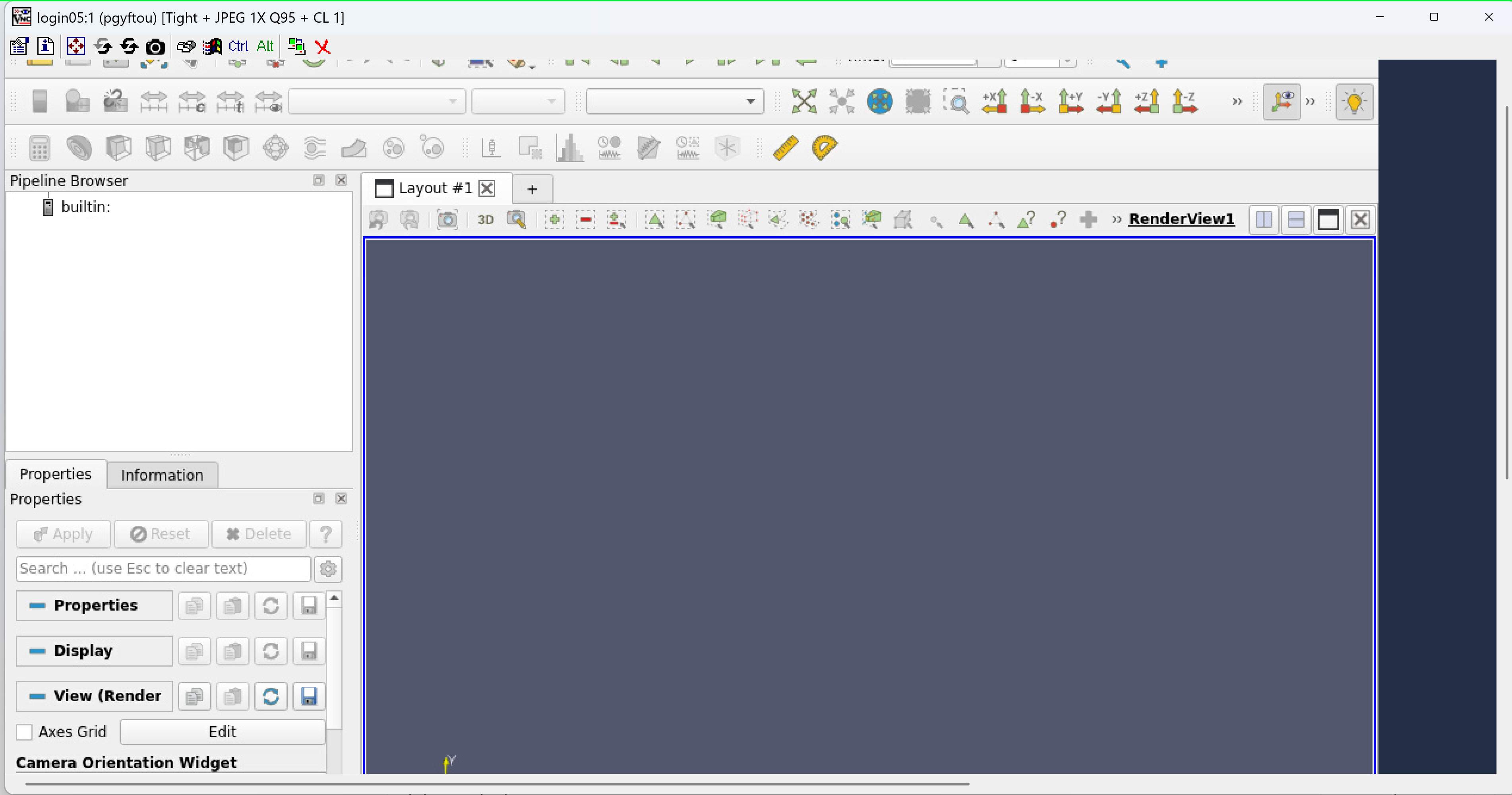Toggle the light kit bulb button
Screen dimensions: 1512x795
pos(1353,102)
